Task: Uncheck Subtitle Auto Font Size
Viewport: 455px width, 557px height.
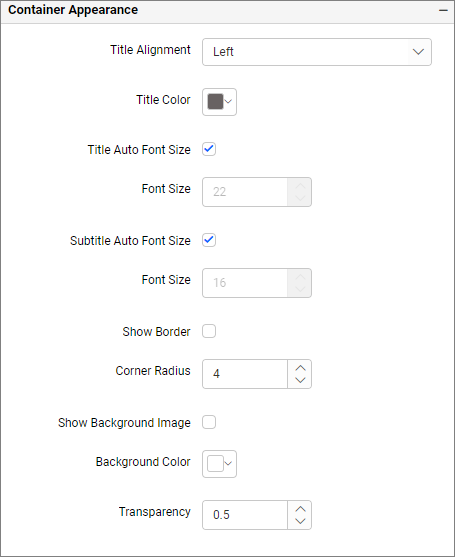Action: click(x=209, y=240)
